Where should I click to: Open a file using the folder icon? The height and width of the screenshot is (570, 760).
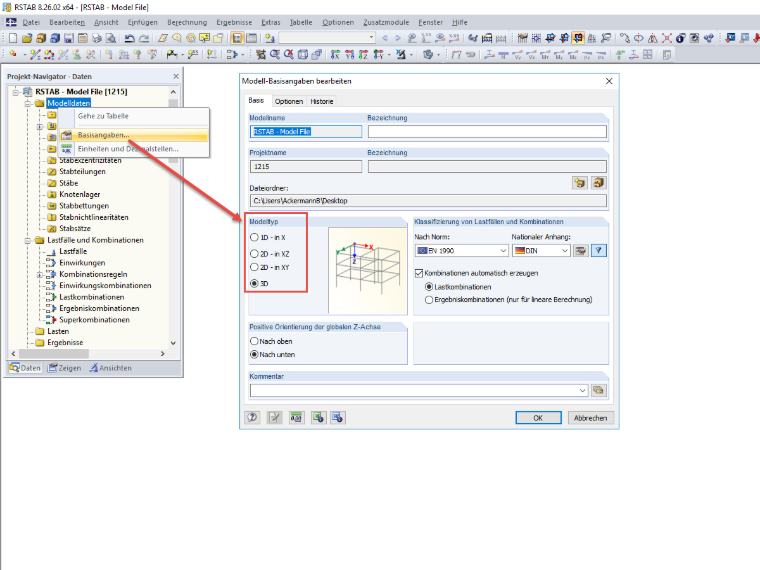27,38
